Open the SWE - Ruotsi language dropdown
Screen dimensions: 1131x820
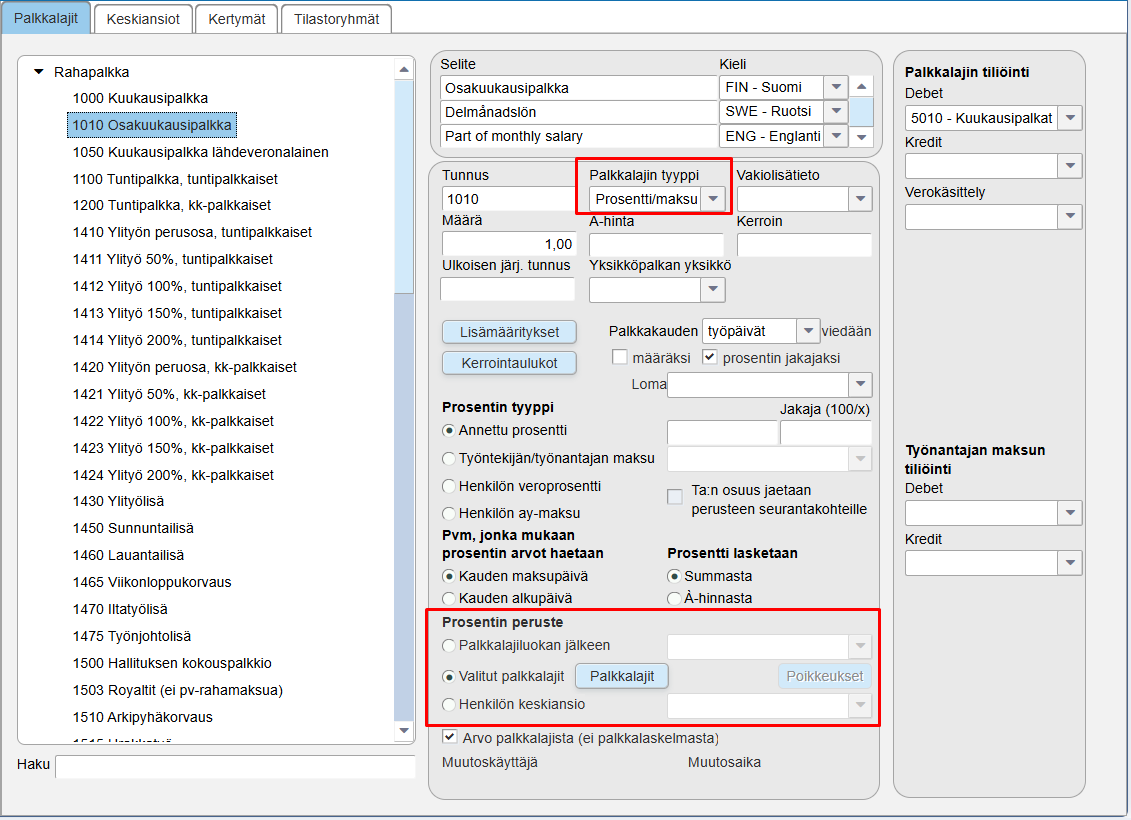pyautogui.click(x=836, y=111)
